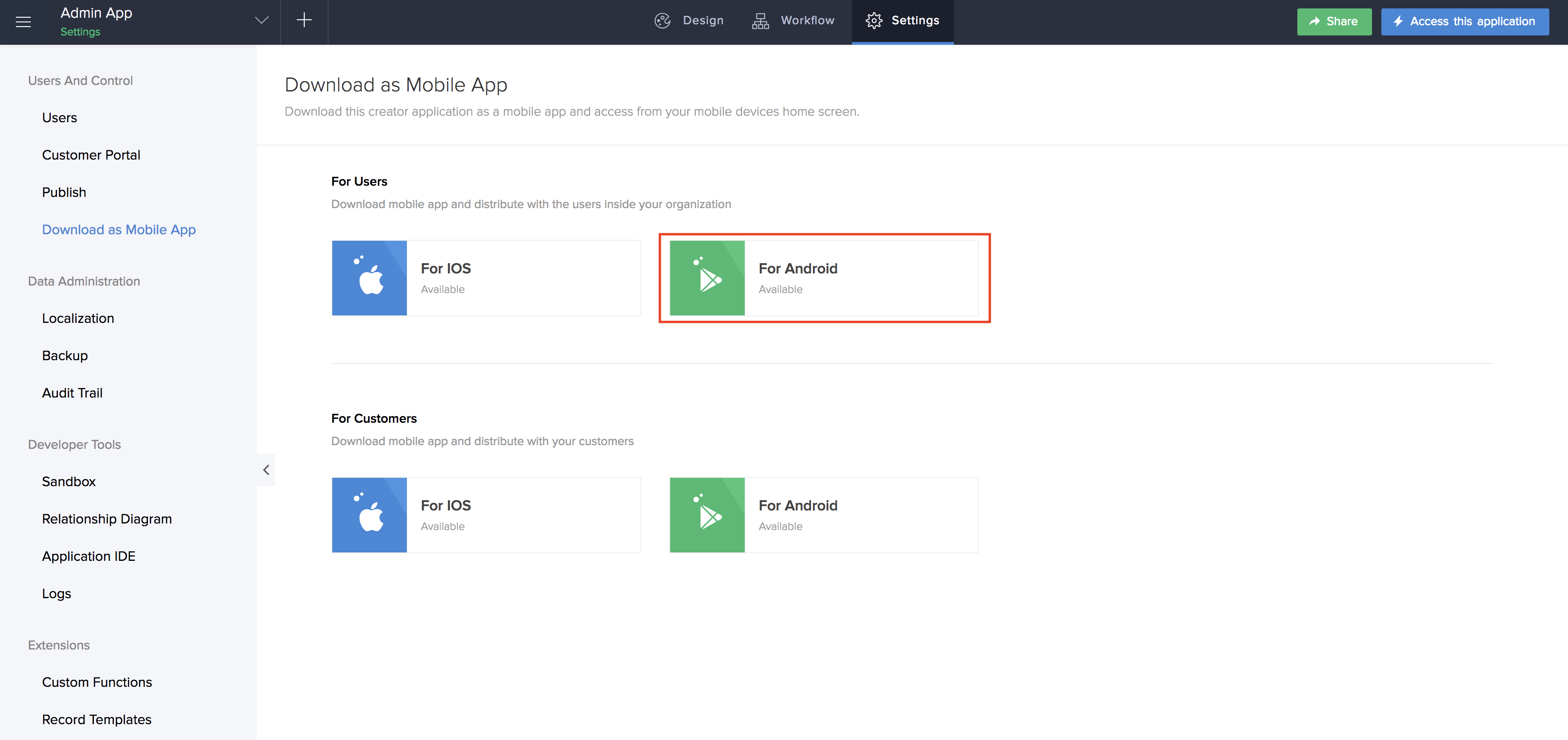This screenshot has width=1568, height=740.
Task: Expand the Admin App dropdown chevron
Action: coord(262,21)
